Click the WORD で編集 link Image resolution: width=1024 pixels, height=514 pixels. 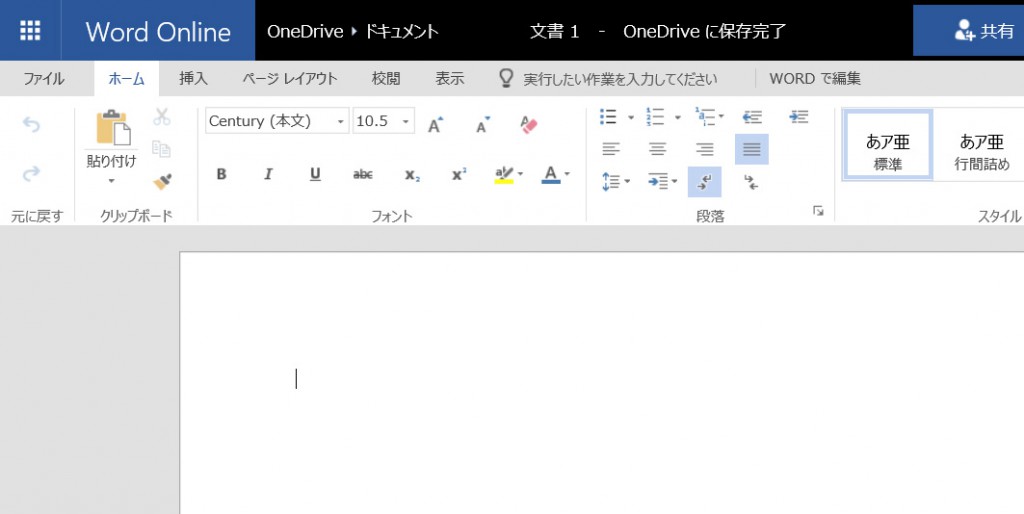pyautogui.click(x=815, y=78)
